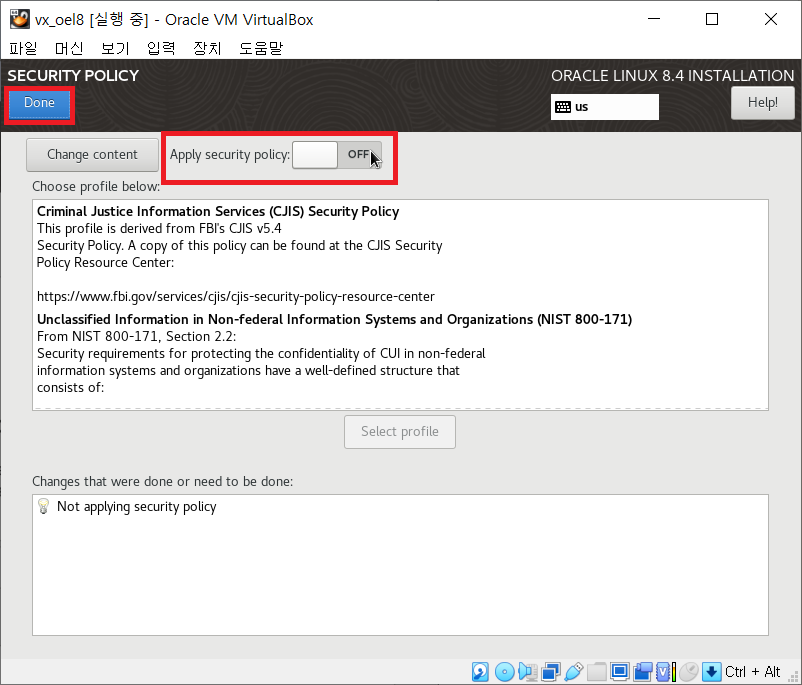The height and width of the screenshot is (685, 802).
Task: Click the Change content button
Action: click(93, 155)
